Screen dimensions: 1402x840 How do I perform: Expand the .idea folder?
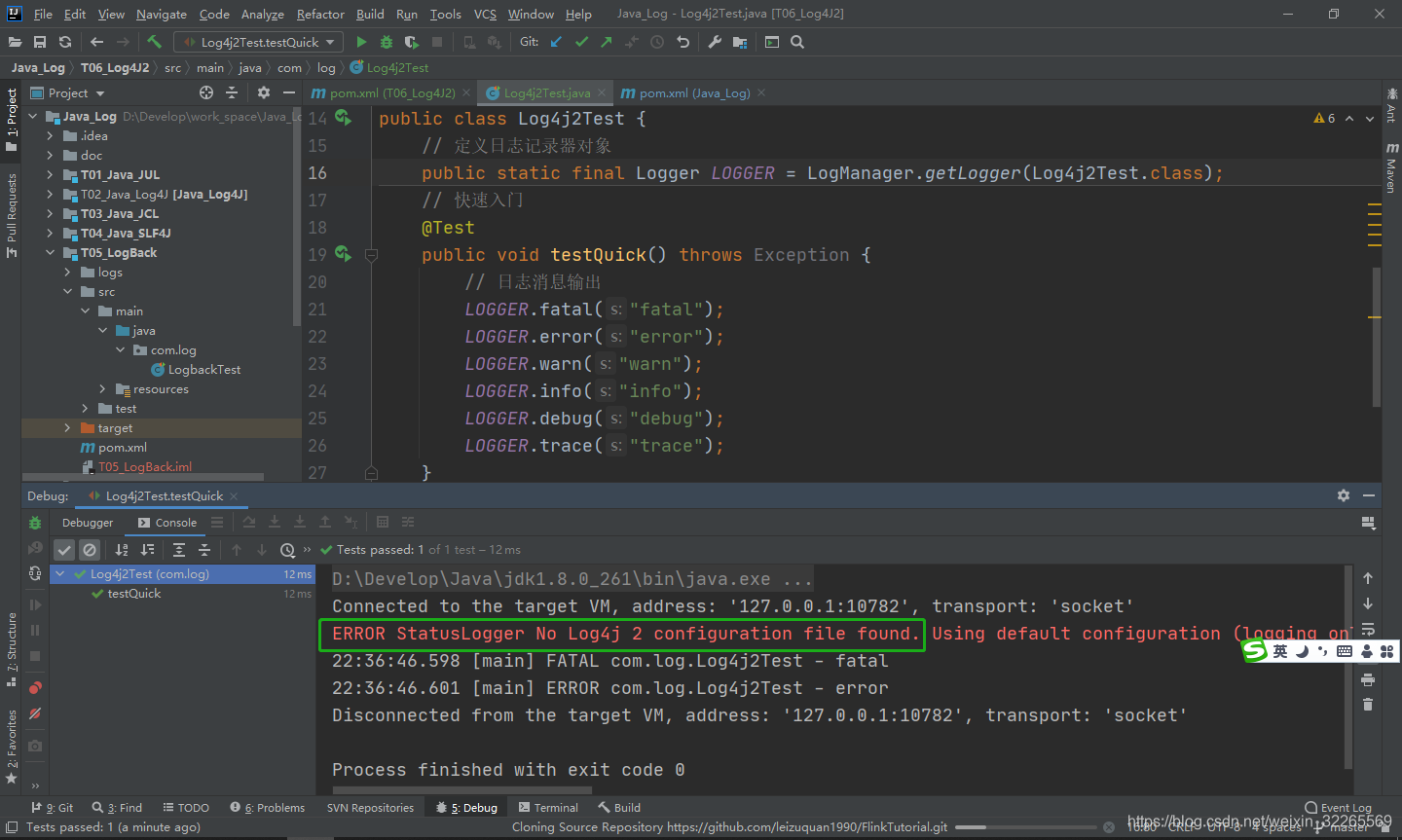click(x=50, y=136)
